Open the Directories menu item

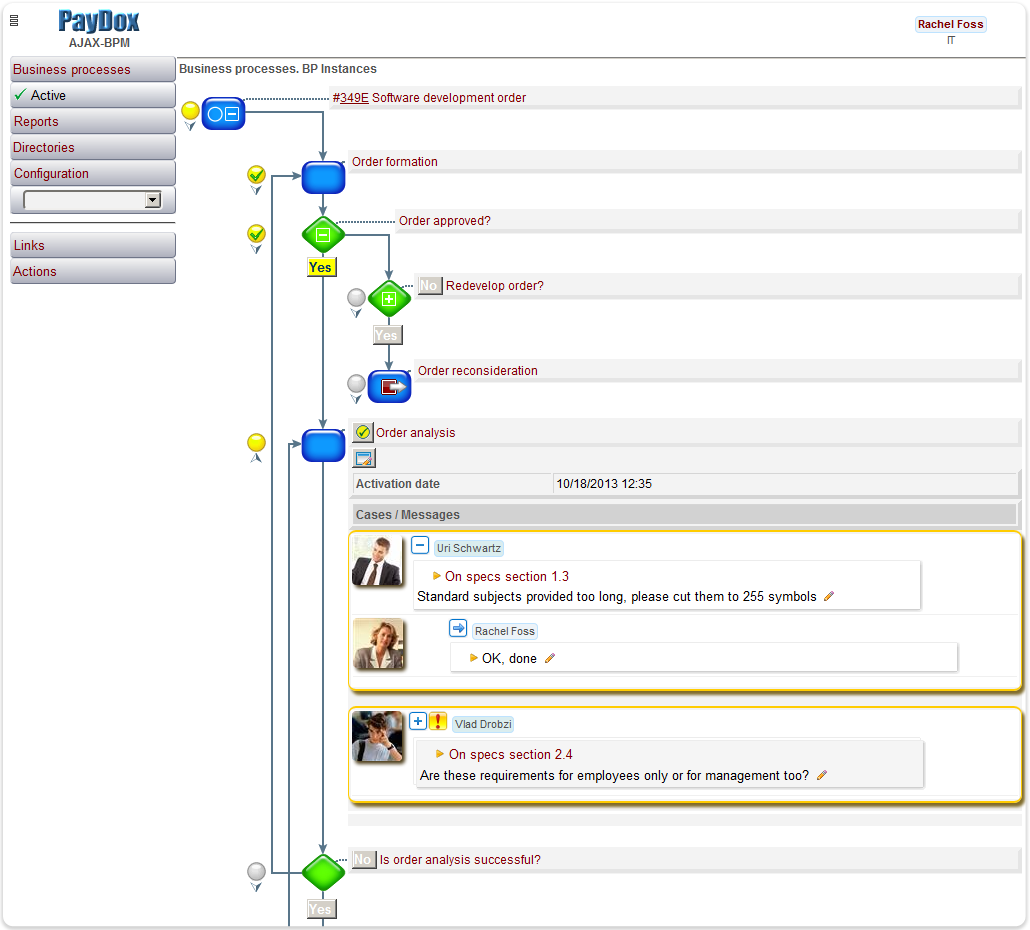pyautogui.click(x=93, y=147)
